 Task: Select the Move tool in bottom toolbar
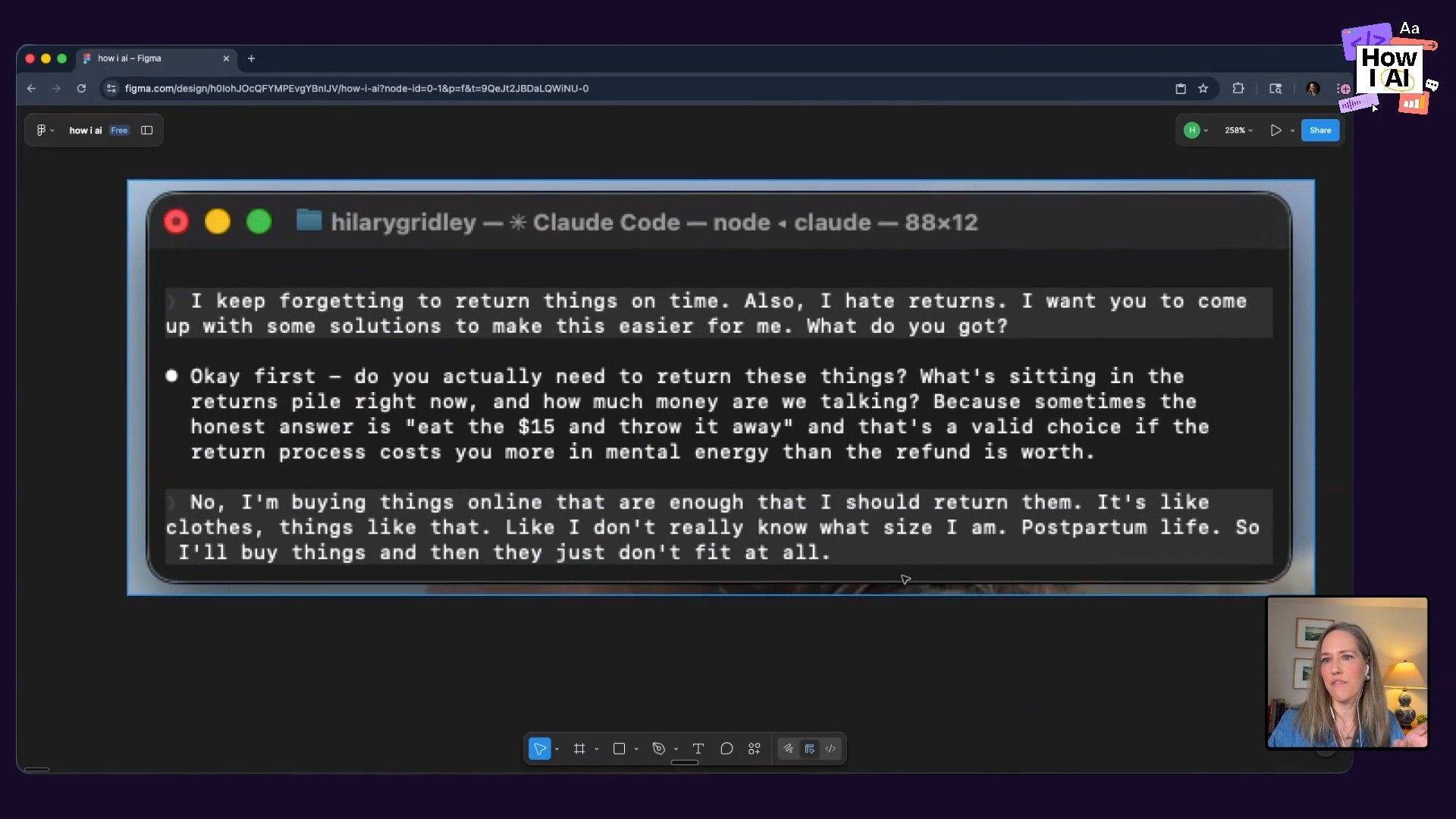539,748
